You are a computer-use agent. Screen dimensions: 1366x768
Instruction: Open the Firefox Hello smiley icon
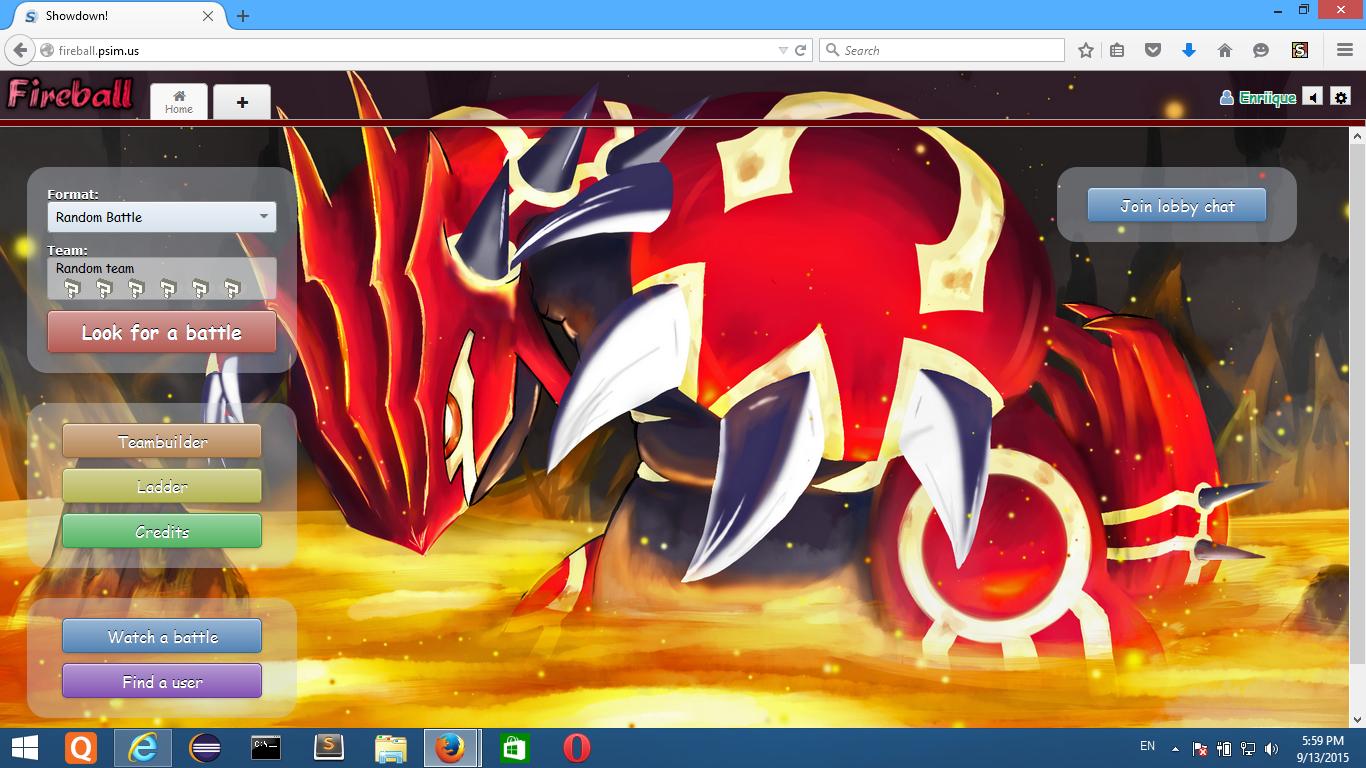tap(1260, 50)
